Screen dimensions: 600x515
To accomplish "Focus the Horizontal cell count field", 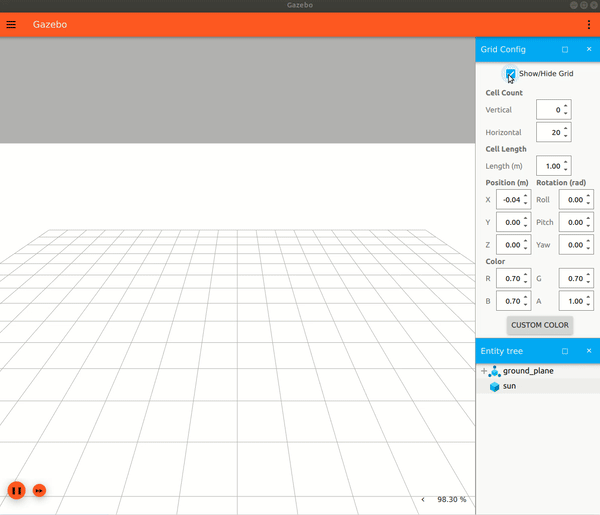I will pyautogui.click(x=553, y=132).
